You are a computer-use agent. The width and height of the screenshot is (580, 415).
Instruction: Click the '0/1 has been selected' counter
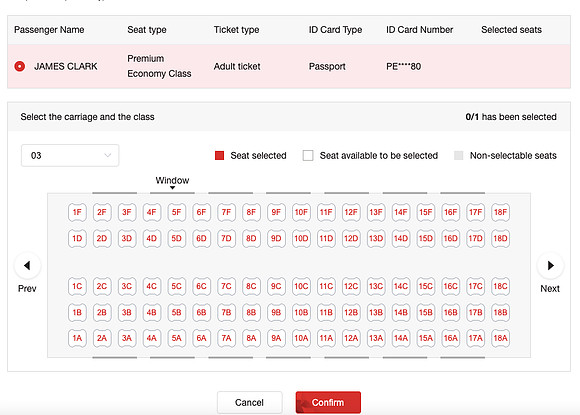click(x=511, y=117)
